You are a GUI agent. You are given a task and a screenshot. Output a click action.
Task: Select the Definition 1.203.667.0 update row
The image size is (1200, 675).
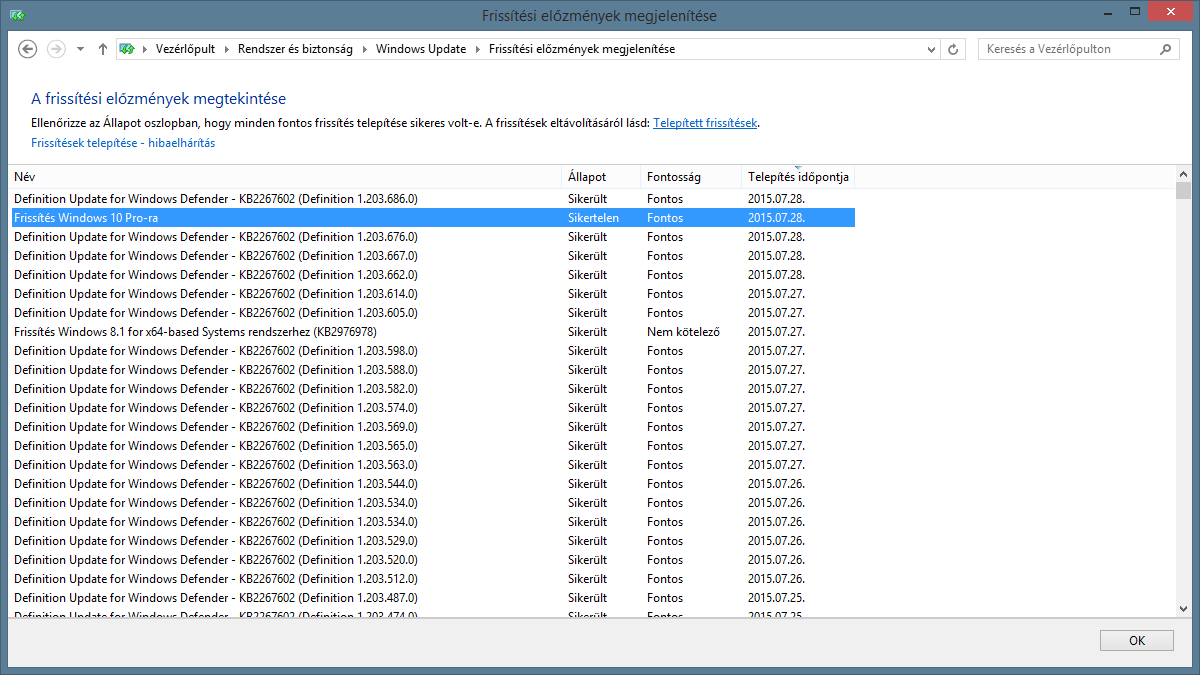coord(432,256)
